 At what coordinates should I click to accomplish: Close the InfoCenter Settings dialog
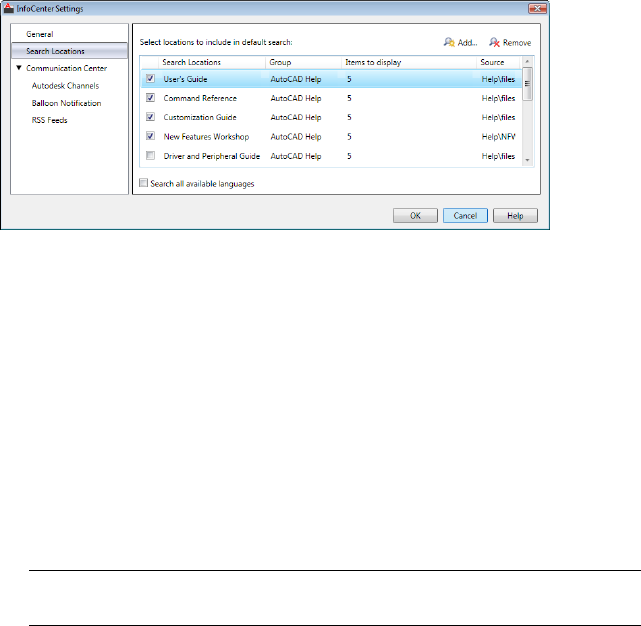coord(538,8)
